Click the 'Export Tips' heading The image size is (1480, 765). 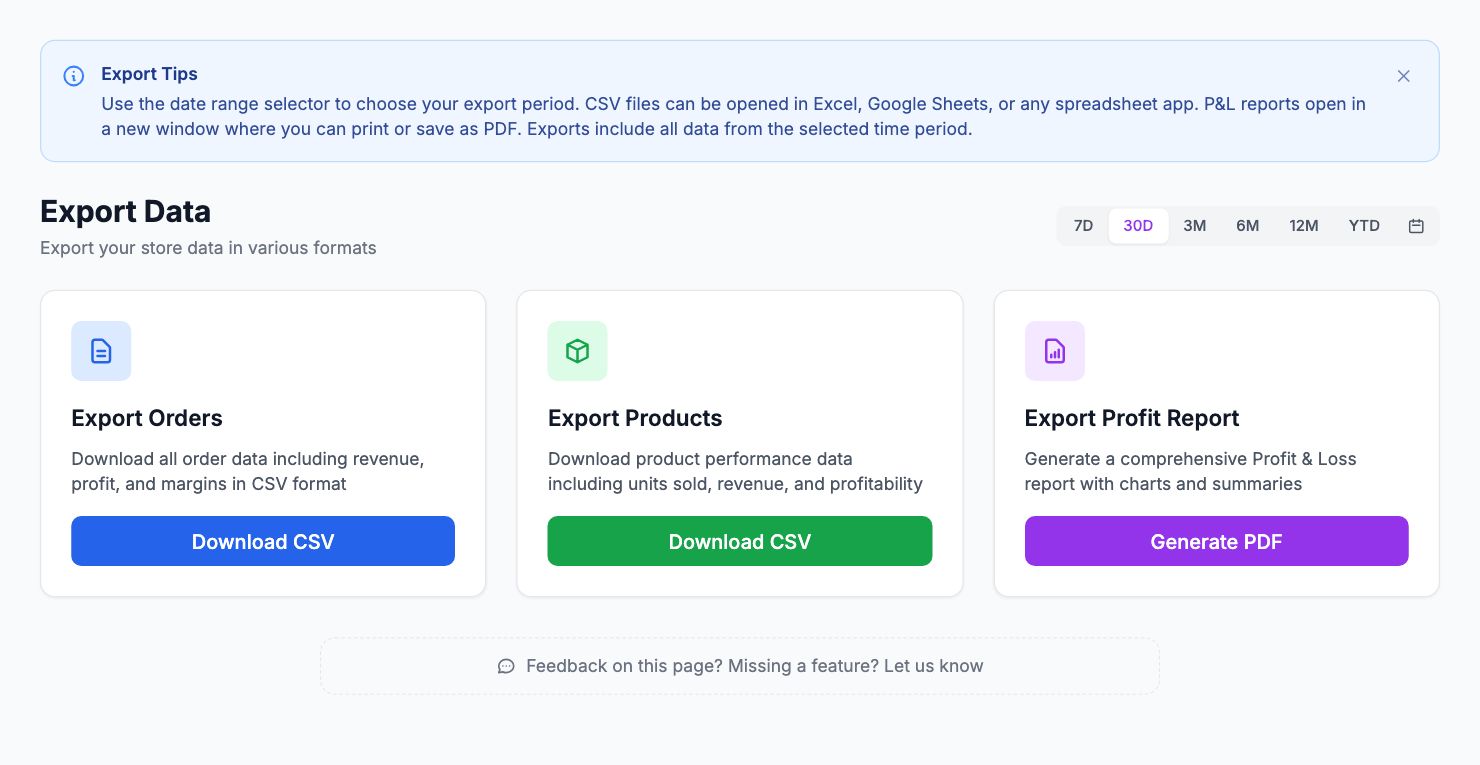[x=149, y=74]
